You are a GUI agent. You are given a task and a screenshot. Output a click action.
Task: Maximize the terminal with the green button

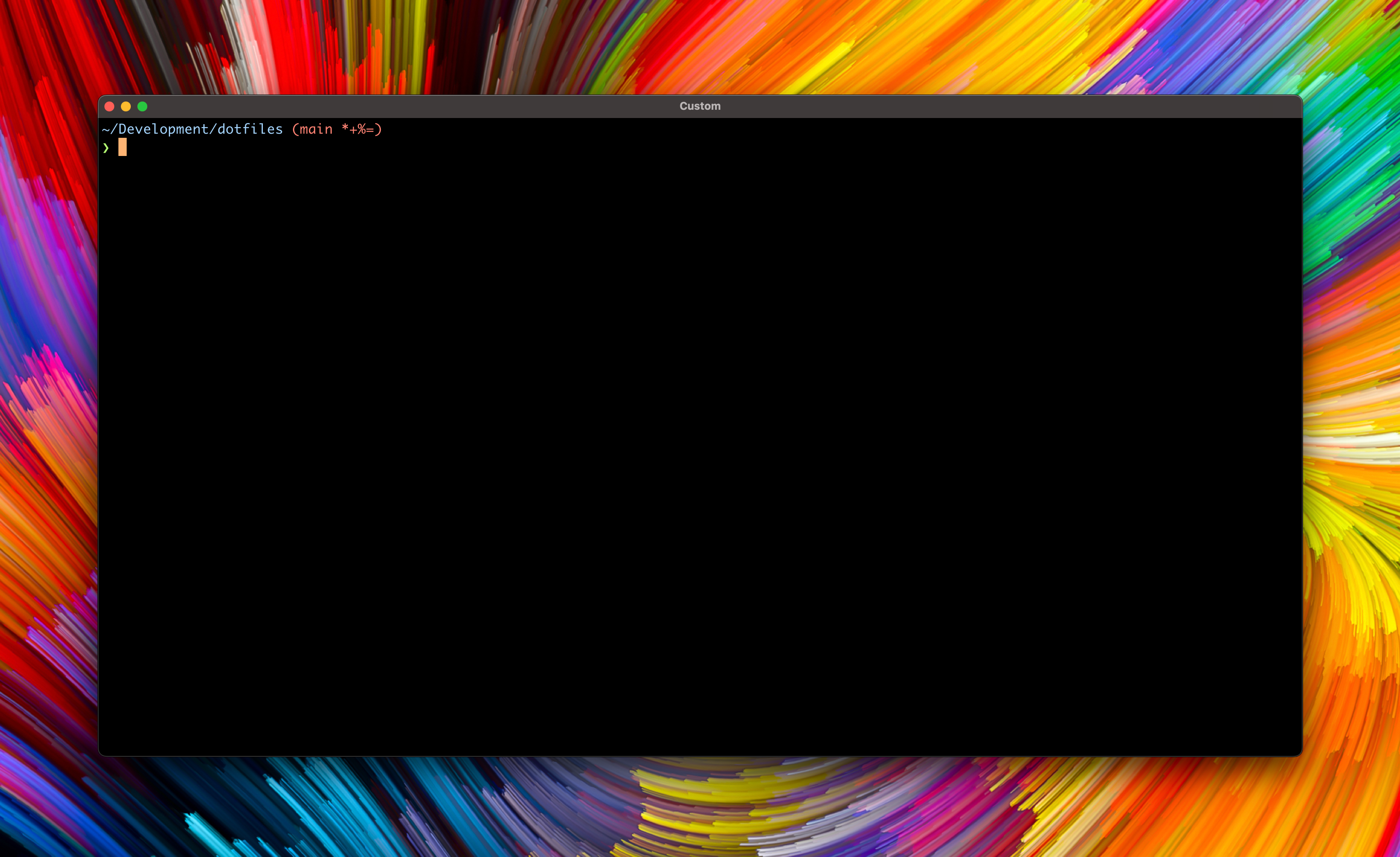click(x=143, y=106)
